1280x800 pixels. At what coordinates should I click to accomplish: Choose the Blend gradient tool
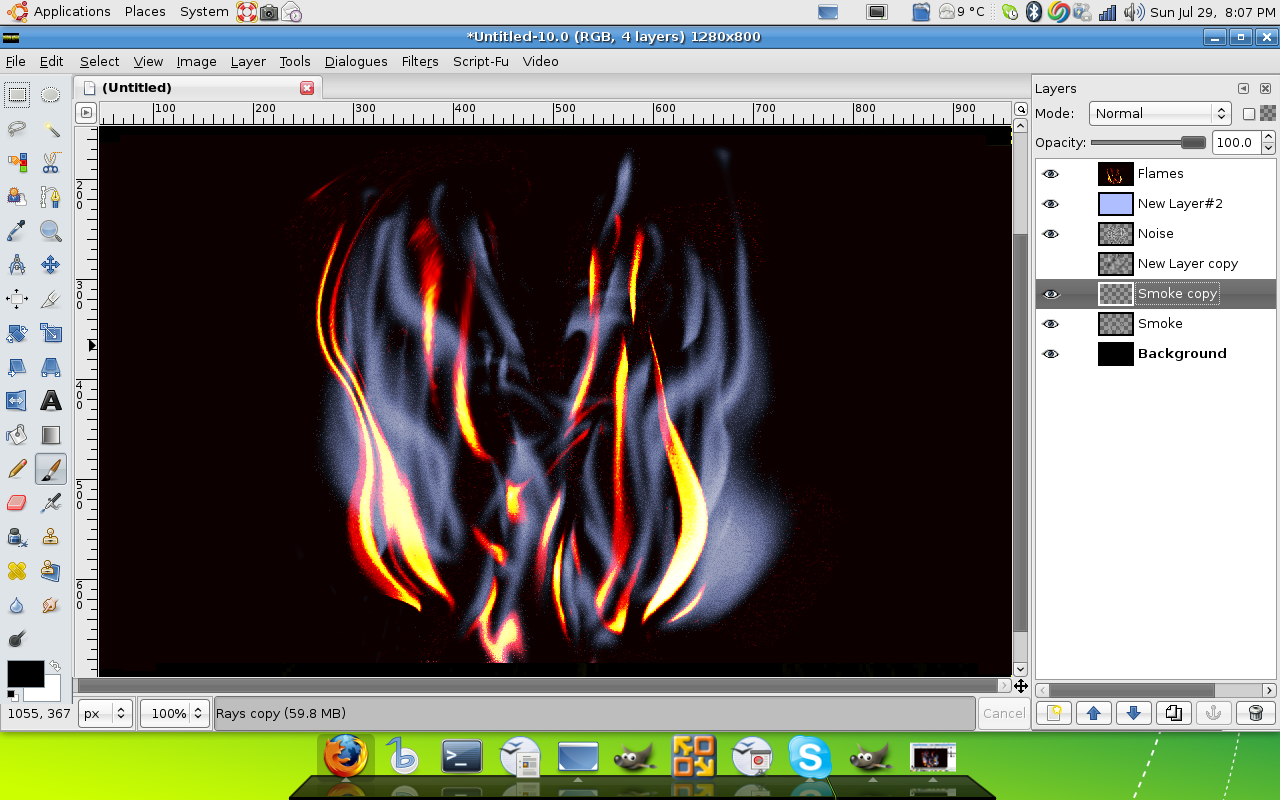50,435
